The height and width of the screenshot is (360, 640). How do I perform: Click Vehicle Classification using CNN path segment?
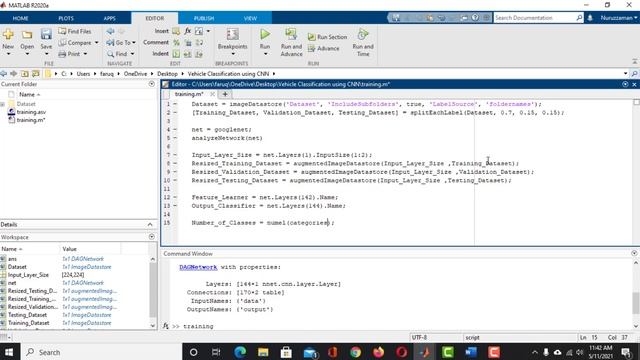tap(228, 74)
